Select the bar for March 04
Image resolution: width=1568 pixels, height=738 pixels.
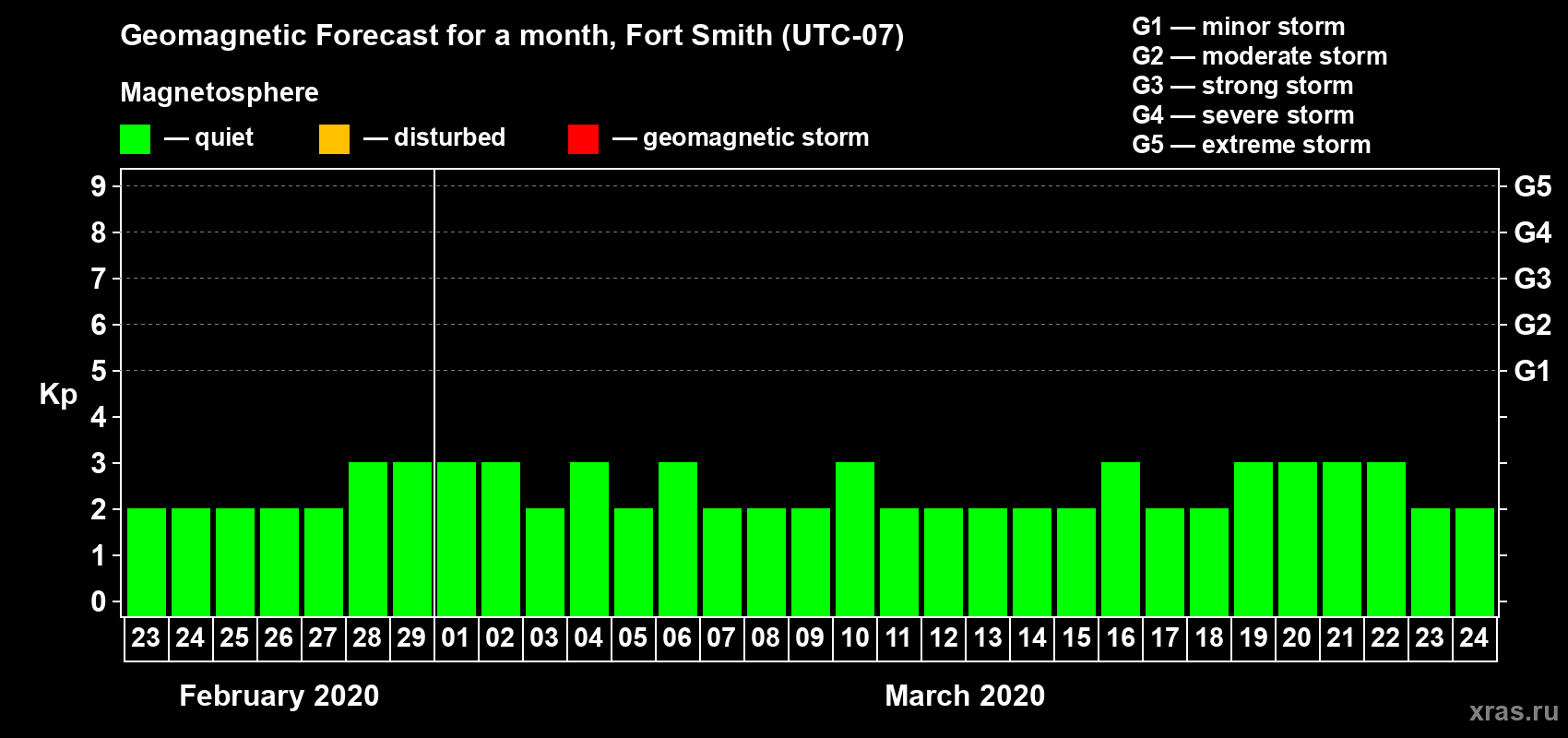click(589, 539)
